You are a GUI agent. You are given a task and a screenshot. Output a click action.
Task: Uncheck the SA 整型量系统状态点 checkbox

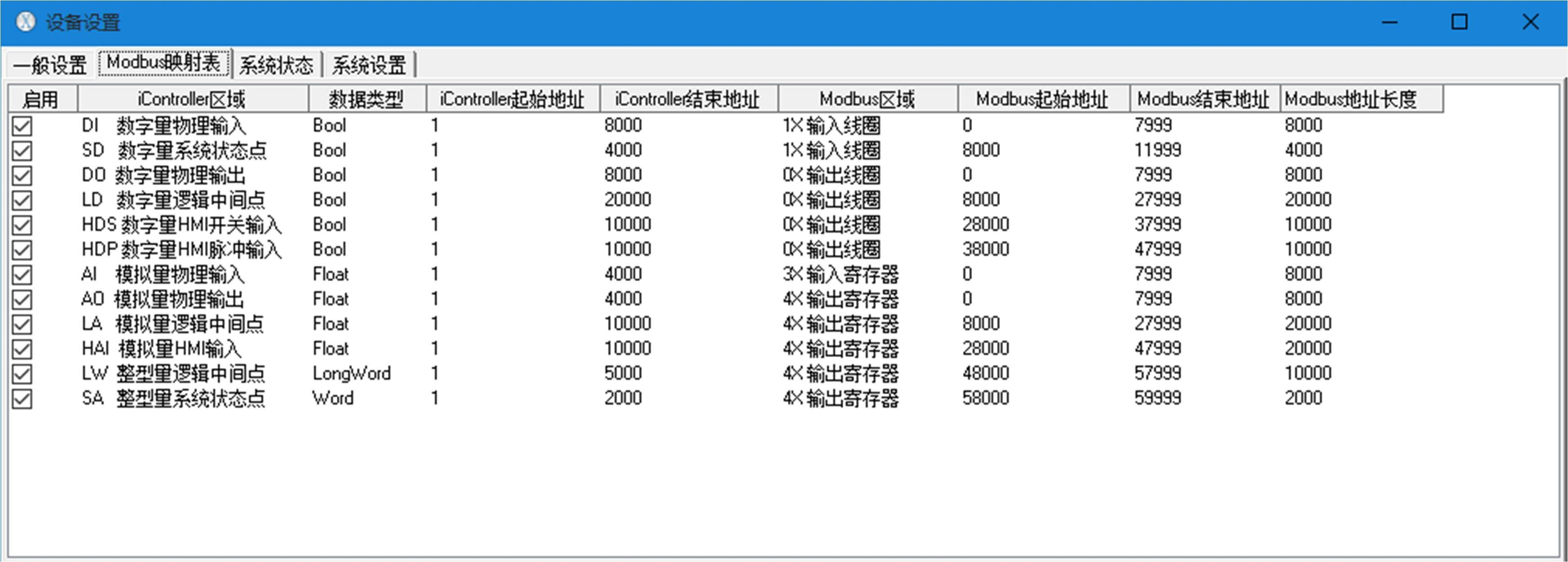(x=22, y=399)
